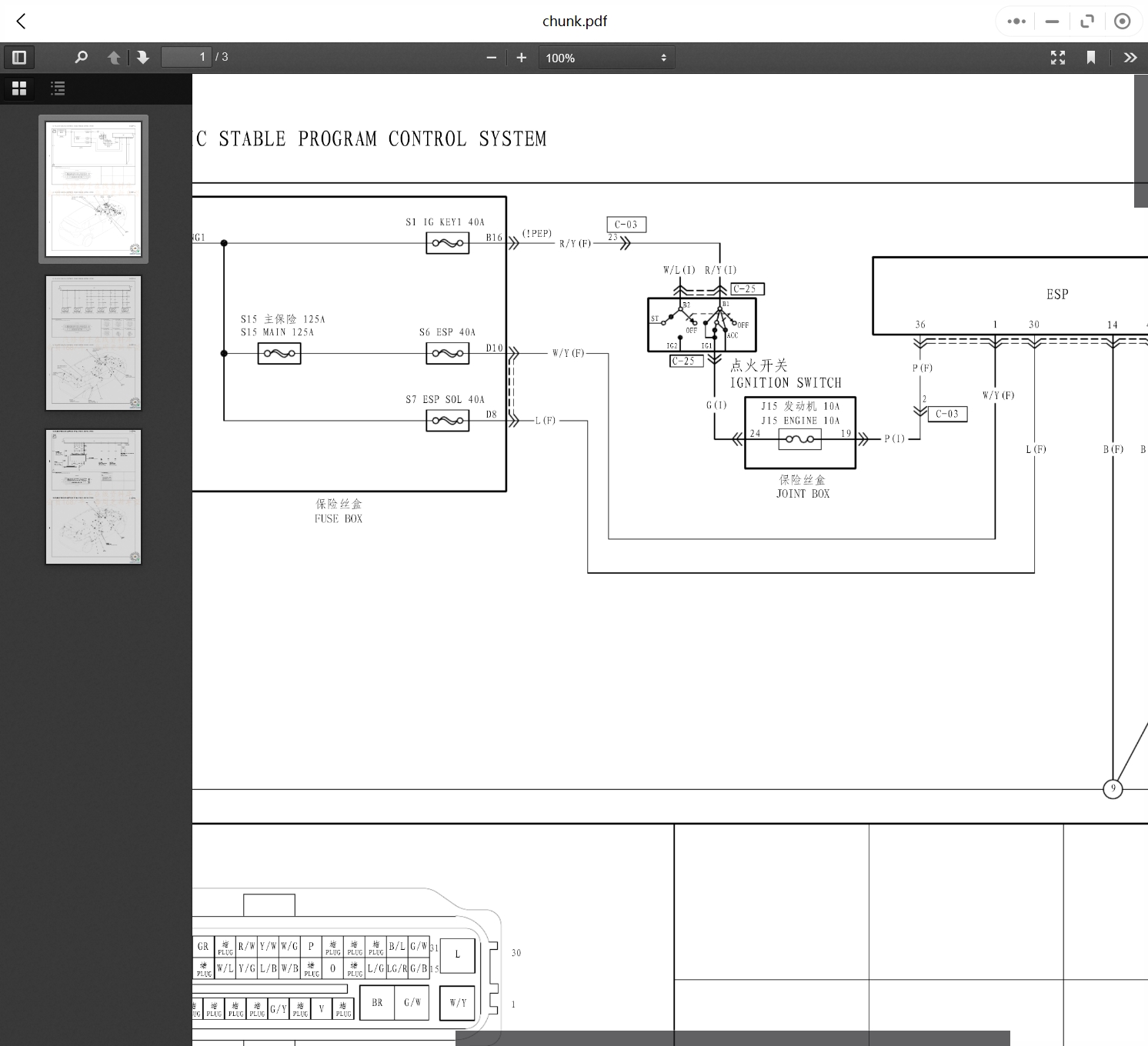The image size is (1148, 1046).
Task: Select page 1 thumbnail
Action: tap(94, 189)
